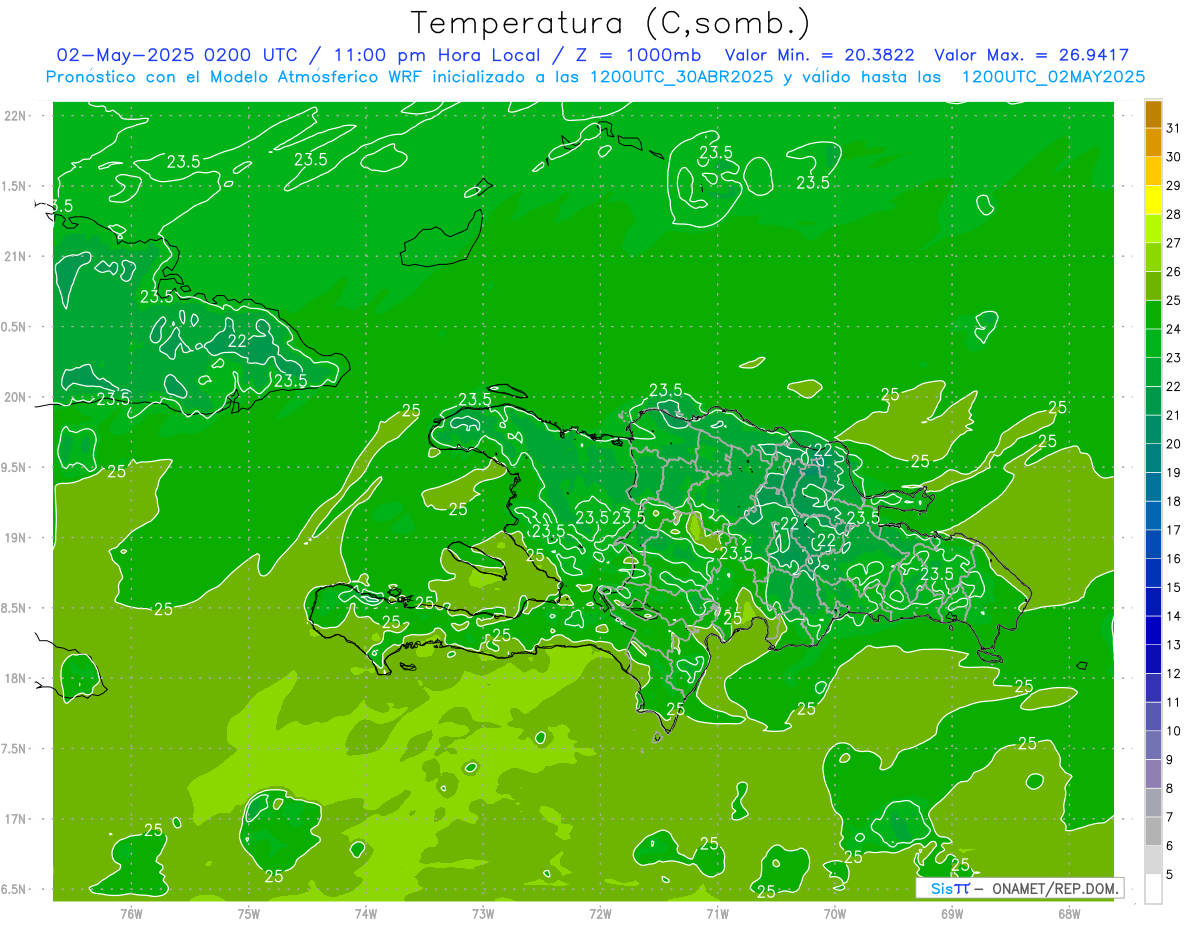1200x927 pixels.
Task: Click the "22N" latitude axis label
Action: point(17,115)
